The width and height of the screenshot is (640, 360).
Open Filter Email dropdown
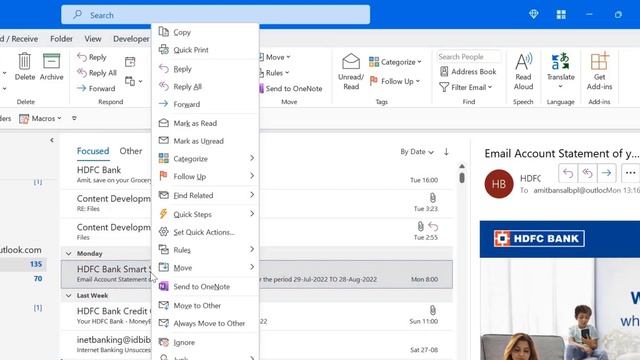tap(466, 87)
